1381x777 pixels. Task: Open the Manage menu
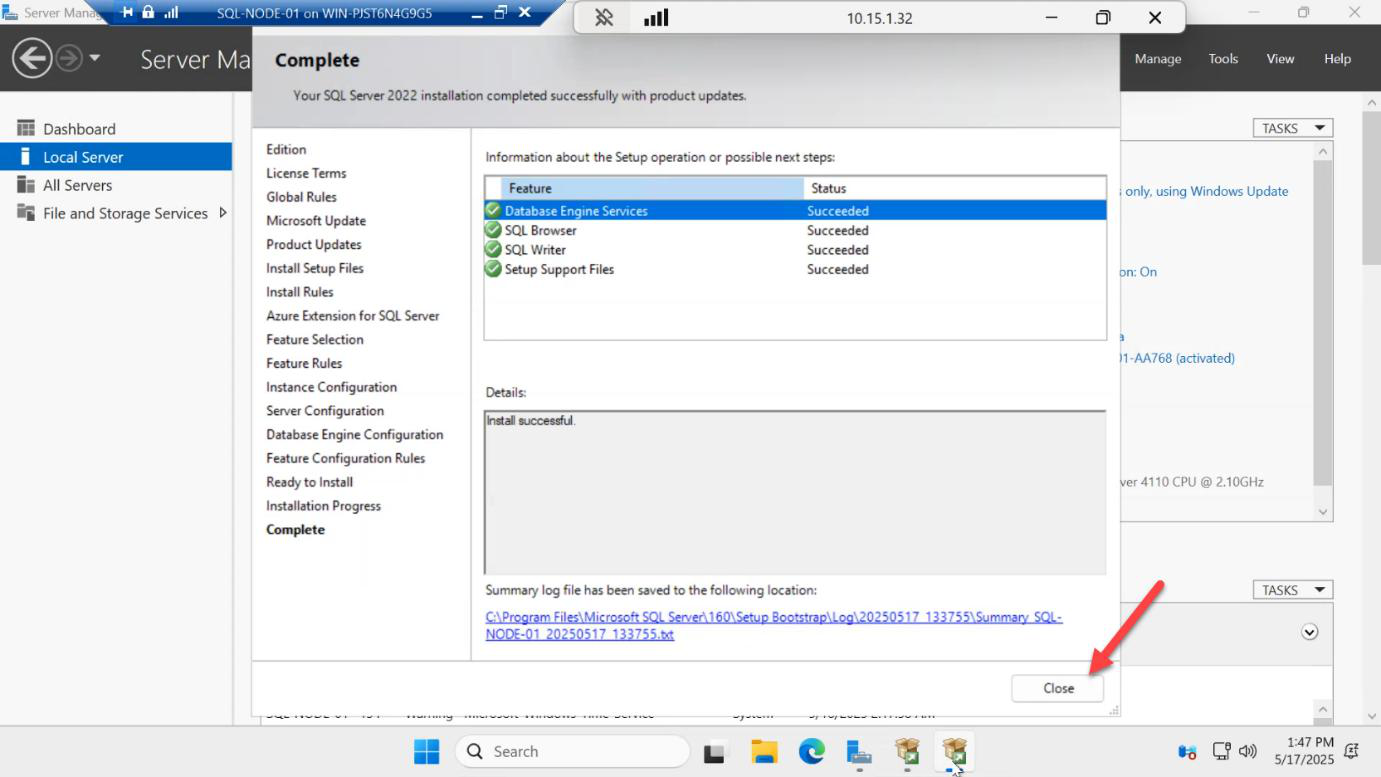pos(1158,59)
